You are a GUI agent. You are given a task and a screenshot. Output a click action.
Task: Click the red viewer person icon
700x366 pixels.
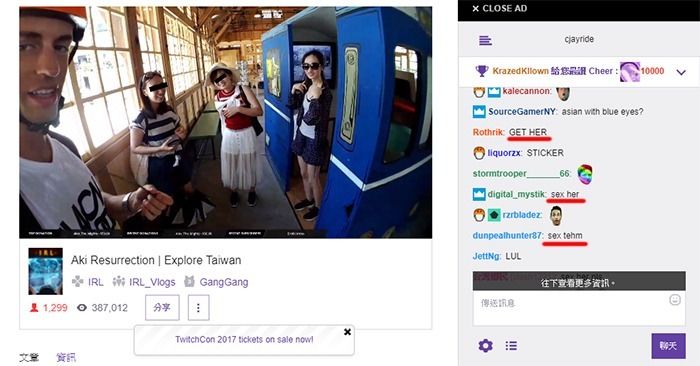(x=34, y=308)
